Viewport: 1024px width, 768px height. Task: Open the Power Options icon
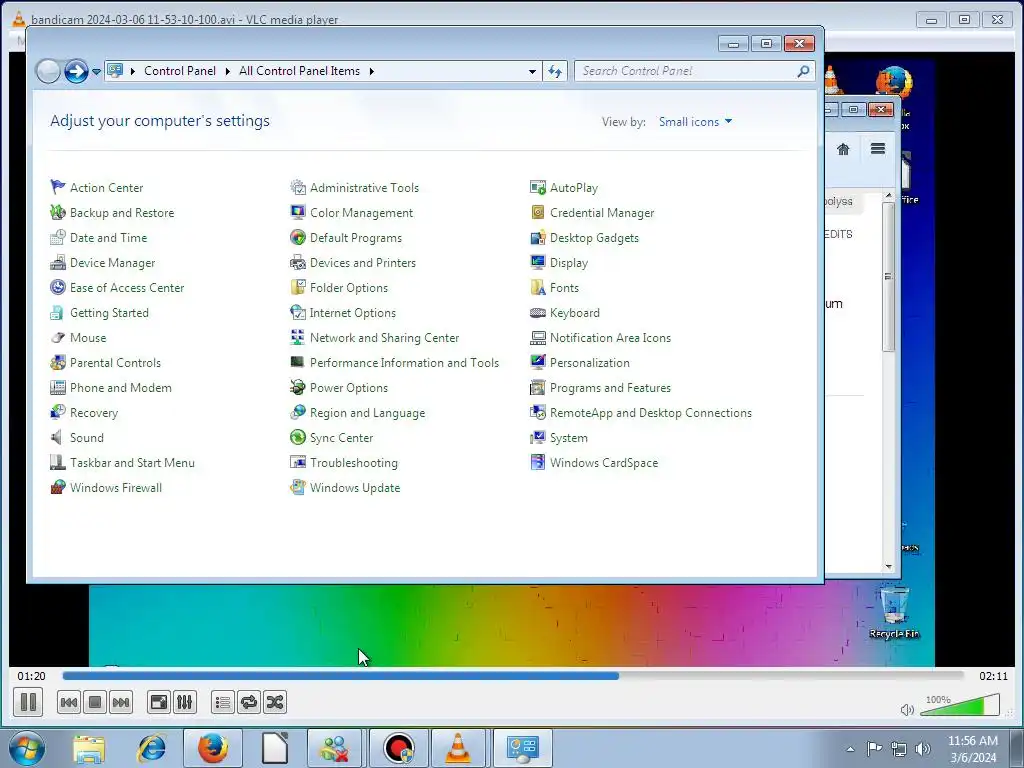[298, 387]
